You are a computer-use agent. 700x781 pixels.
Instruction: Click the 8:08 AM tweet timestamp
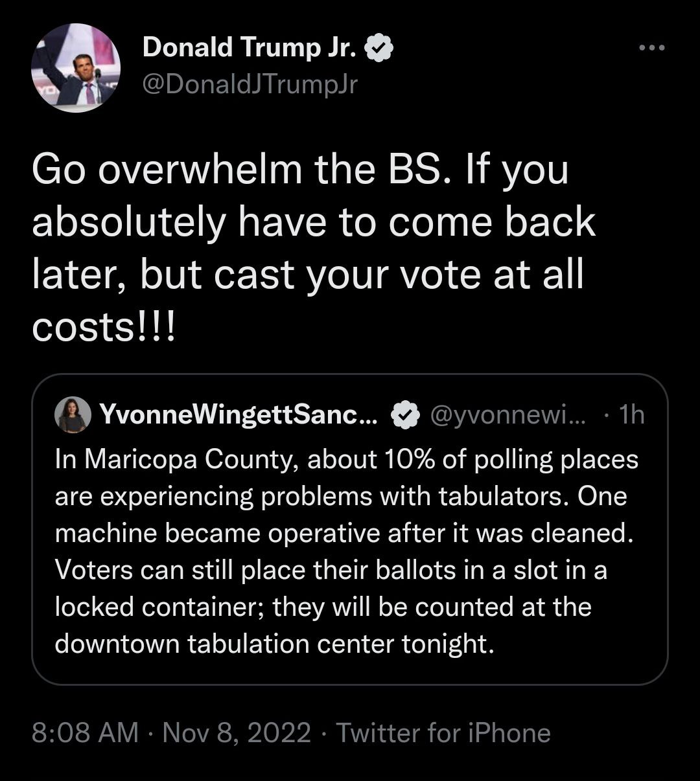[85, 733]
